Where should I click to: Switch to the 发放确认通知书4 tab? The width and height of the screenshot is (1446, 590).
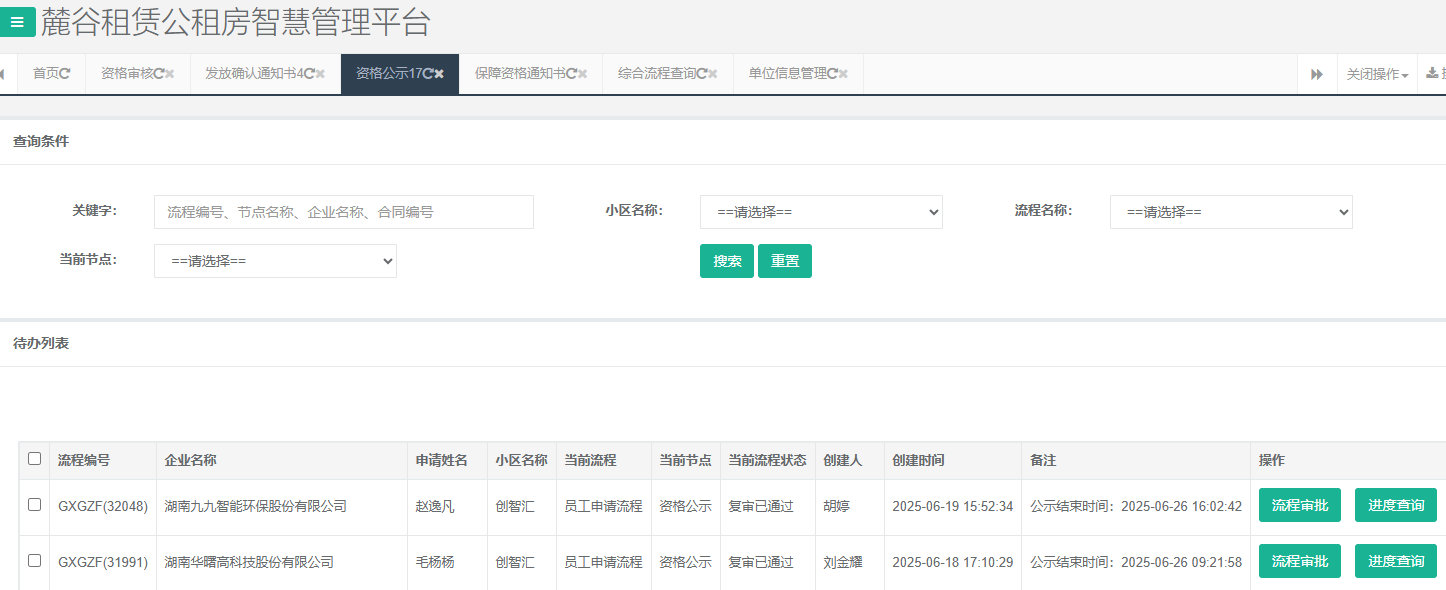251,74
